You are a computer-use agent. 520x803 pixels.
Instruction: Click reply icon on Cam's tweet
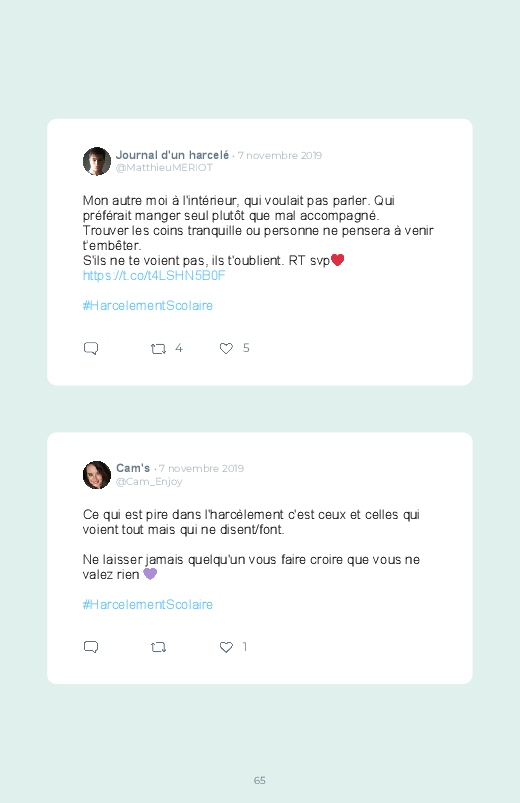(91, 647)
